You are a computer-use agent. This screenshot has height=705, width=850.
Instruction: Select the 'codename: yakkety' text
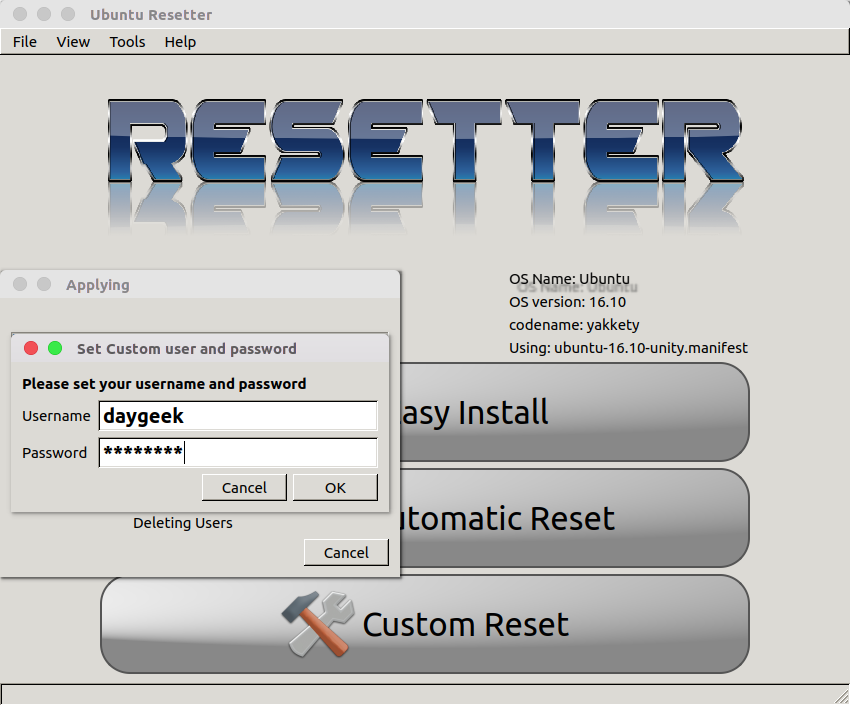574,325
